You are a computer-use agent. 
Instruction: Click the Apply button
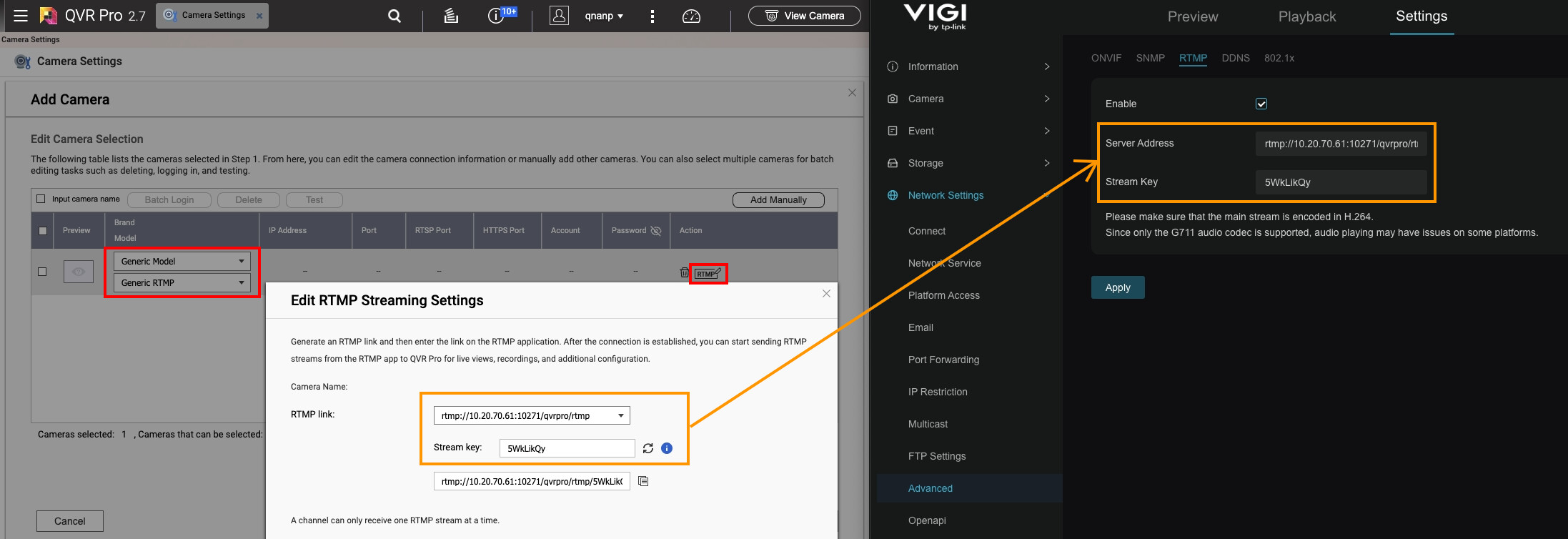point(1118,287)
